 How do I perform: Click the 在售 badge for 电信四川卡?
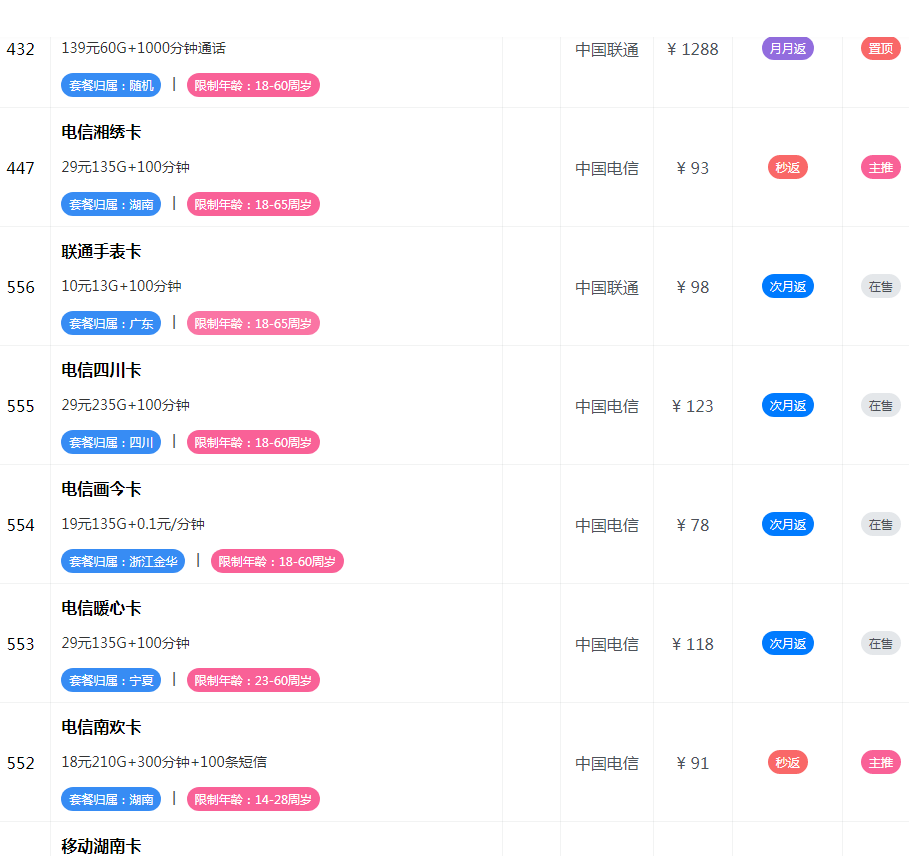point(880,405)
